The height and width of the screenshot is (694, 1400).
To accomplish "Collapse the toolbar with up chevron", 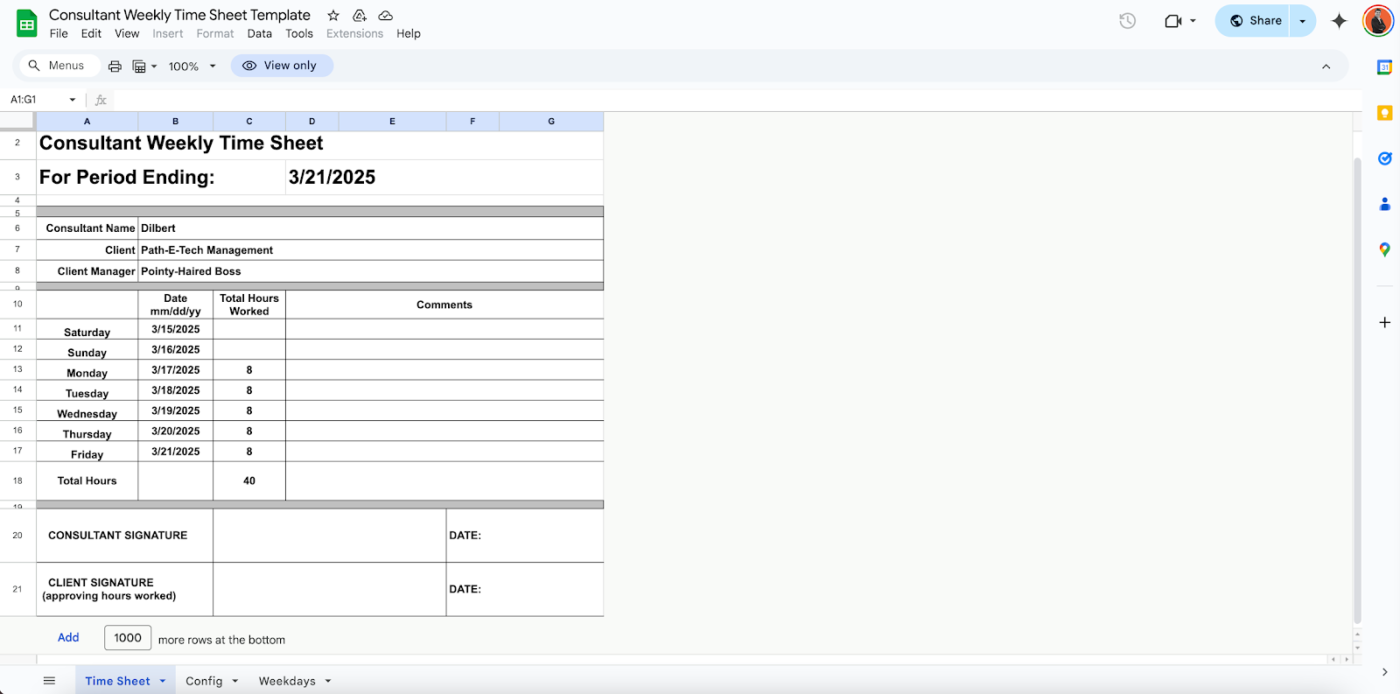I will [1326, 67].
